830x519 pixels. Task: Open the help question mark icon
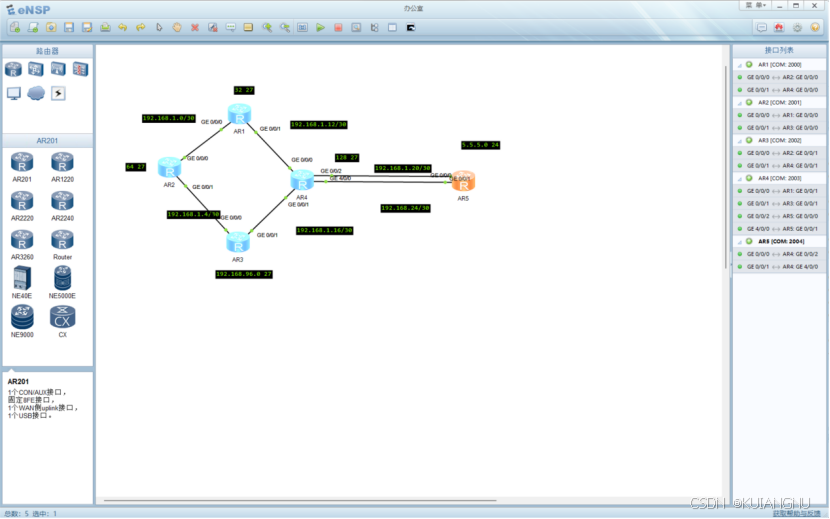(815, 28)
